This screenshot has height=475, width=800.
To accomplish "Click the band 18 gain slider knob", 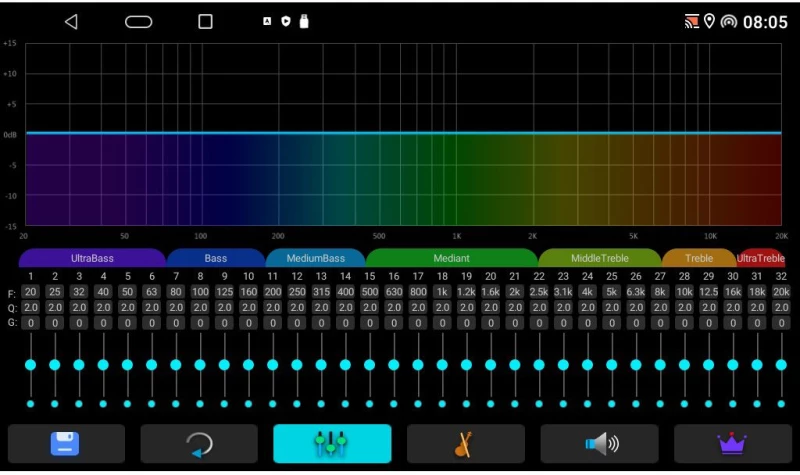I will (x=442, y=365).
